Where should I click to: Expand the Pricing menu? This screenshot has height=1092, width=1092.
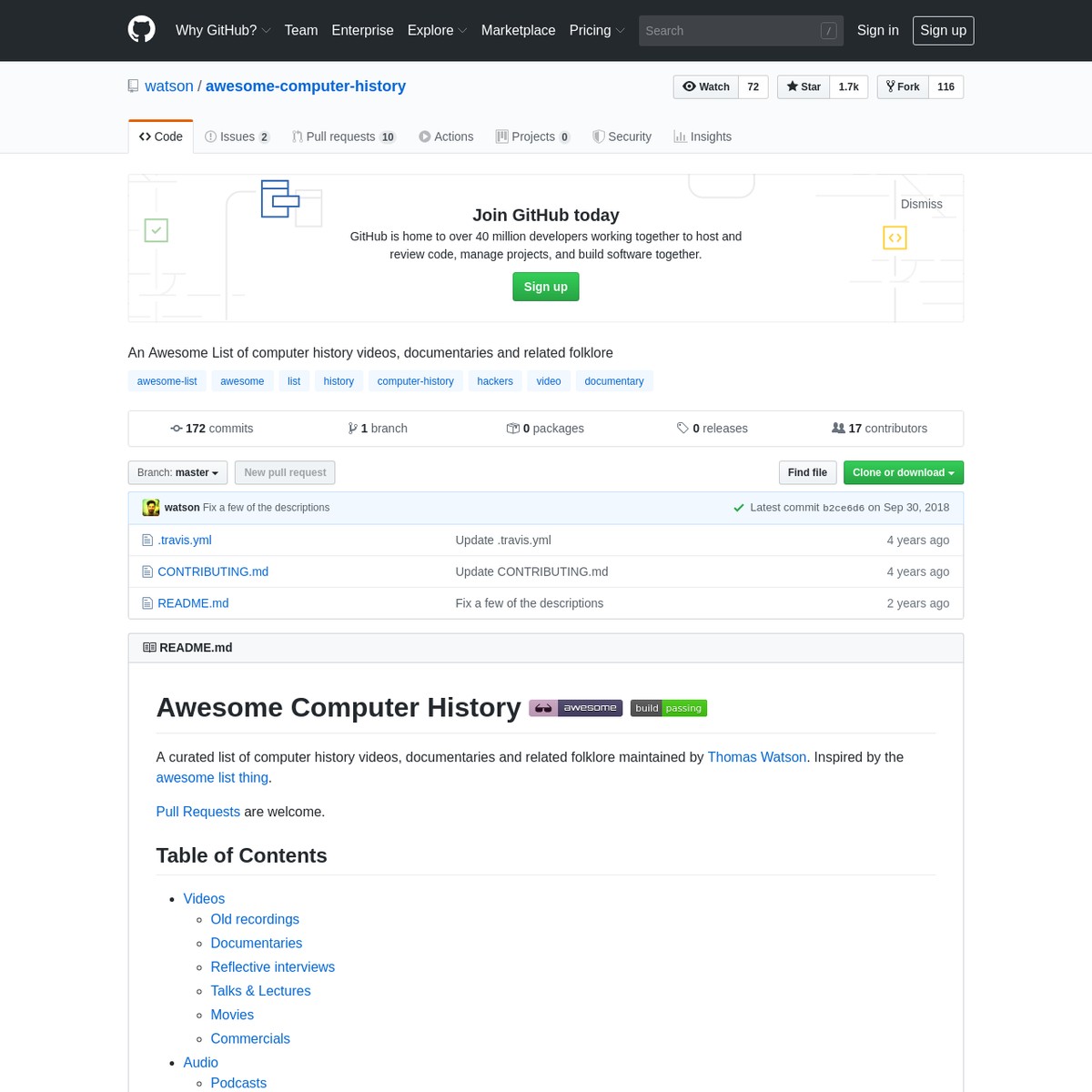click(x=597, y=30)
